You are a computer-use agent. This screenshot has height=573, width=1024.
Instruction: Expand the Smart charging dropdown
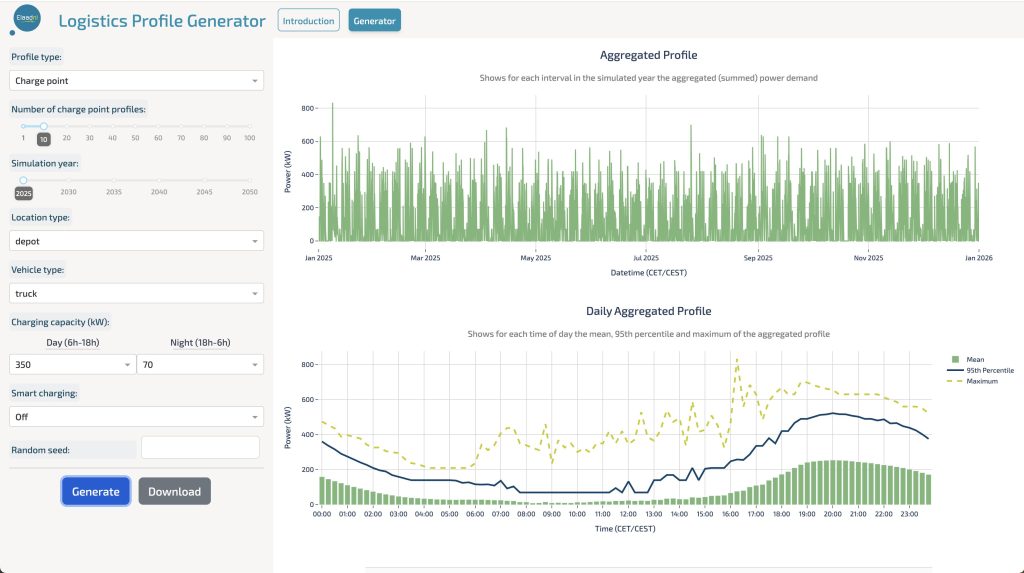click(137, 416)
